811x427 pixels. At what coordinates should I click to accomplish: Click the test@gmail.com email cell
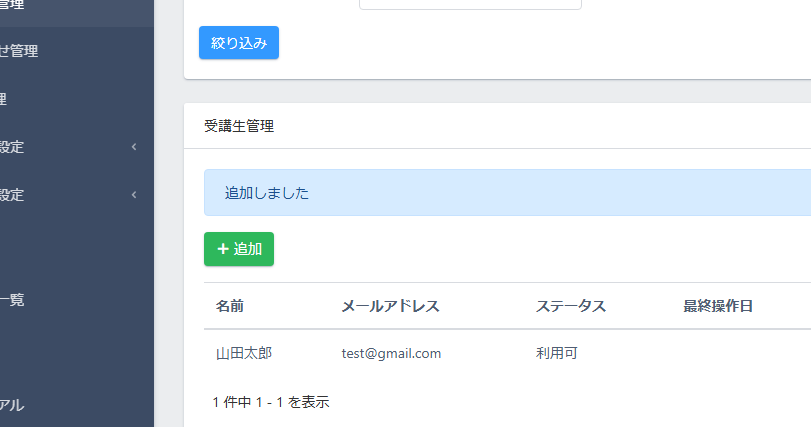click(391, 353)
